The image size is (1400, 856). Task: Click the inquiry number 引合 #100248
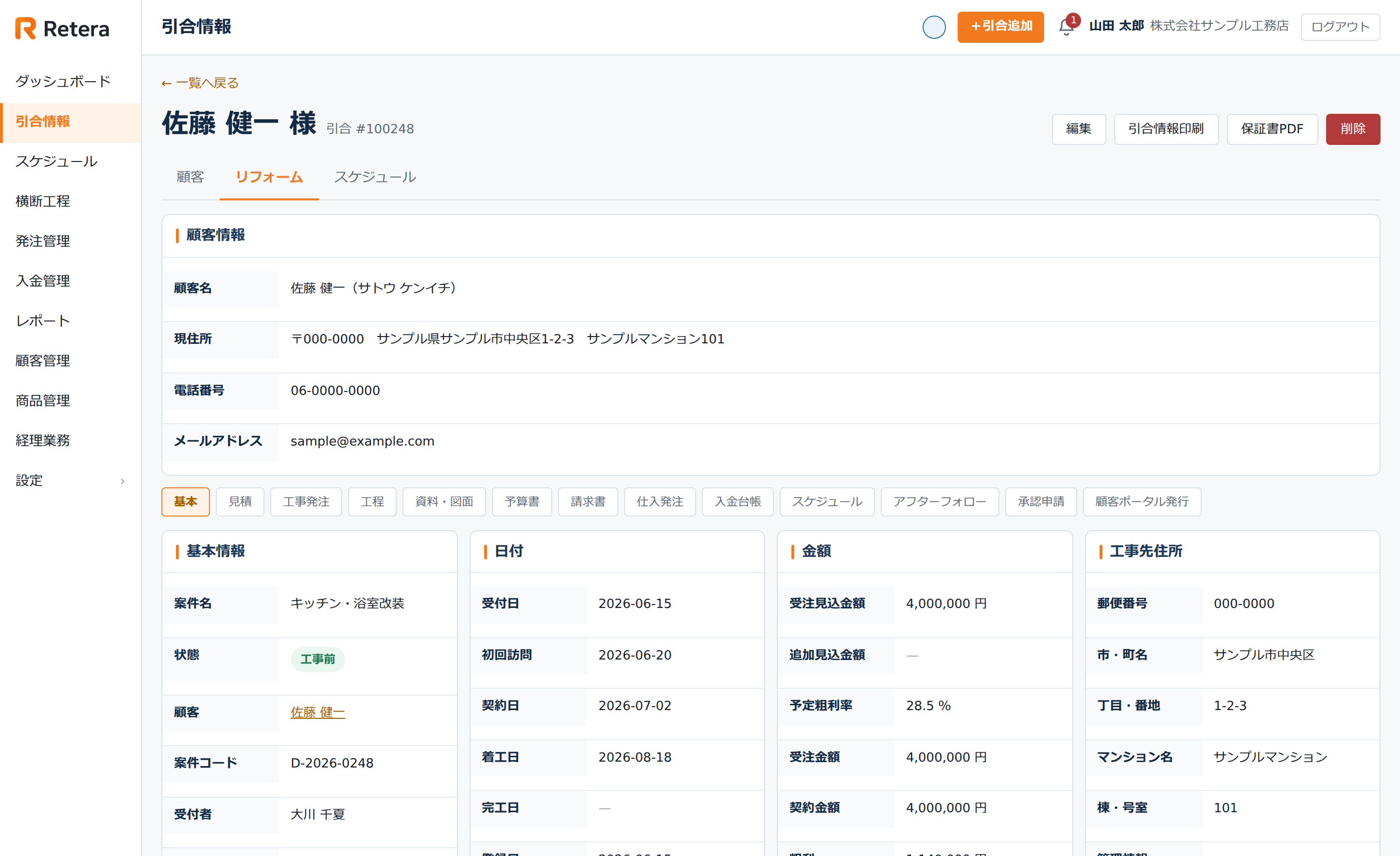tap(370, 129)
